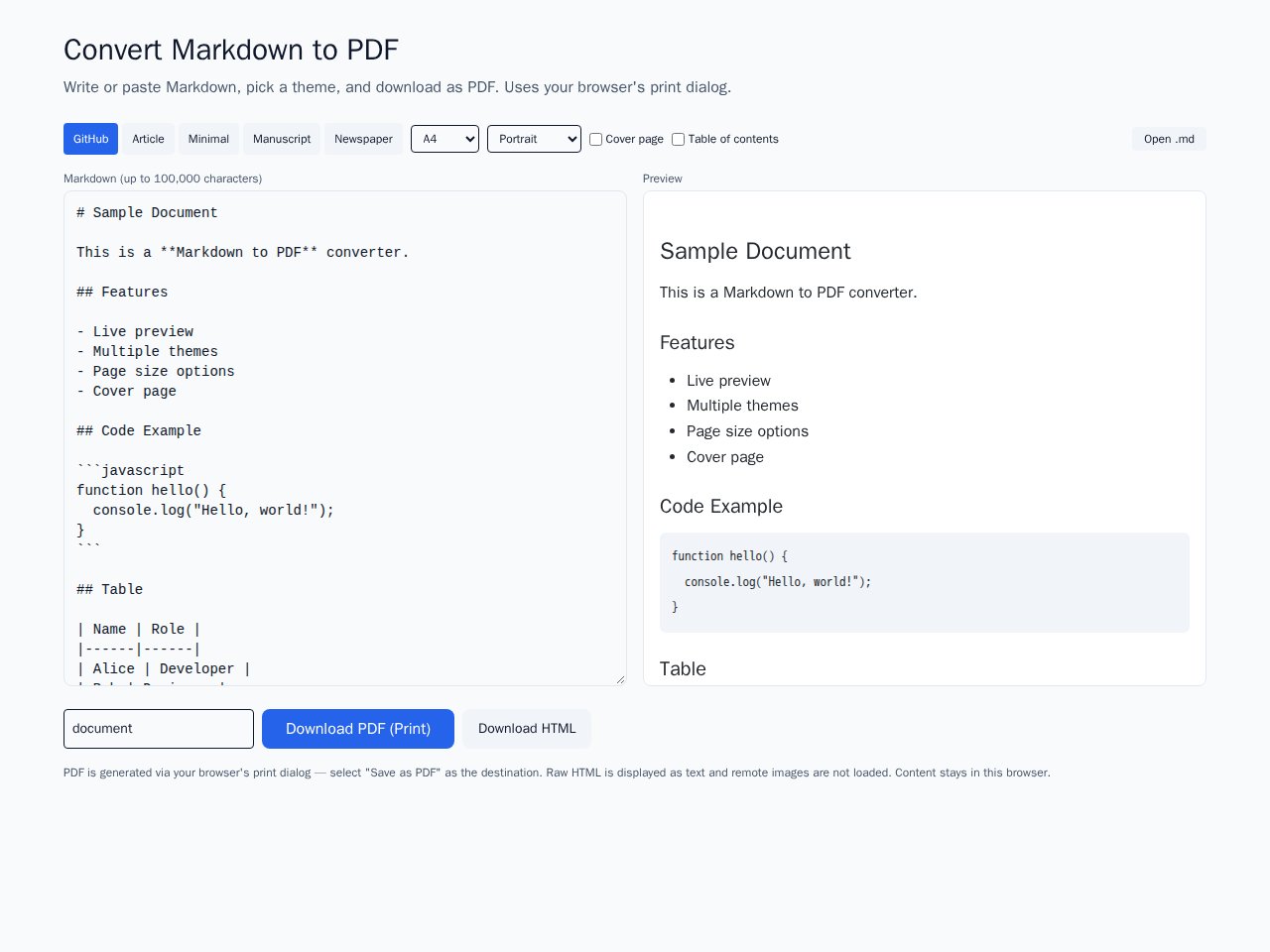
Task: Apply the Manuscript theme
Action: click(282, 139)
